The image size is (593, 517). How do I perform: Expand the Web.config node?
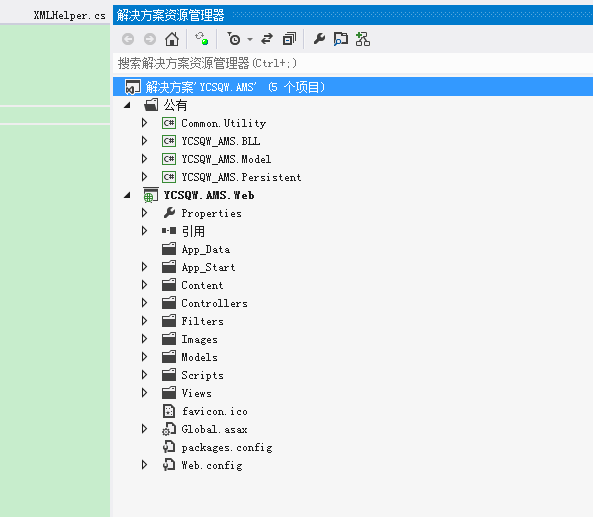pos(144,465)
